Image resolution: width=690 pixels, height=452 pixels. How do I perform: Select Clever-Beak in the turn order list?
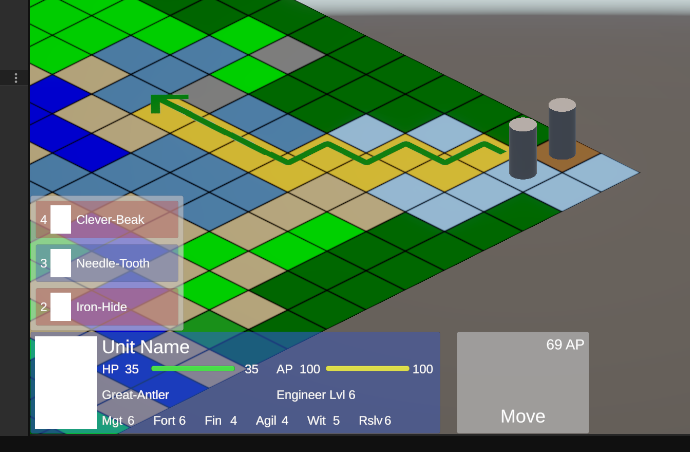107,219
